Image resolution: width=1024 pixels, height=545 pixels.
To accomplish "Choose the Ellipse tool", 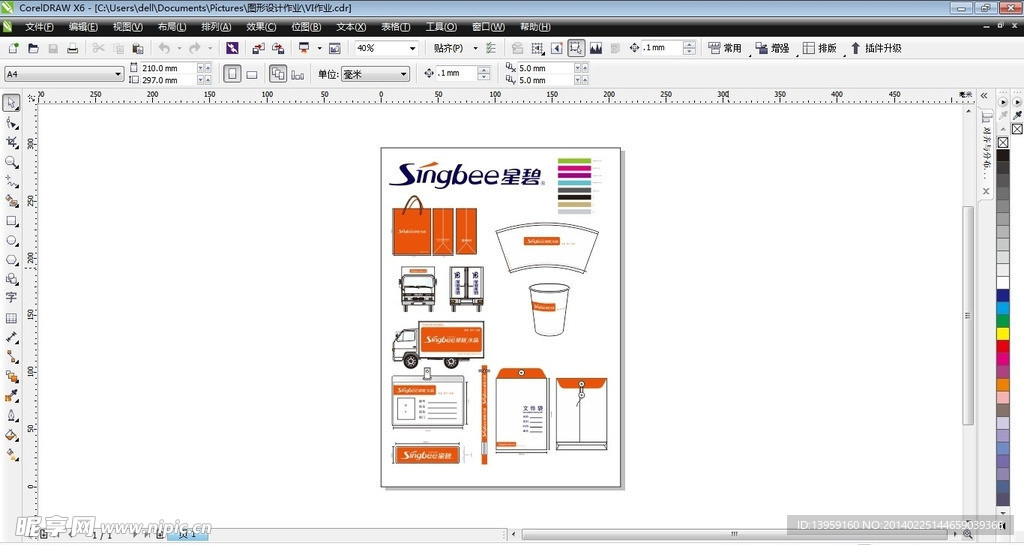I will pos(11,241).
